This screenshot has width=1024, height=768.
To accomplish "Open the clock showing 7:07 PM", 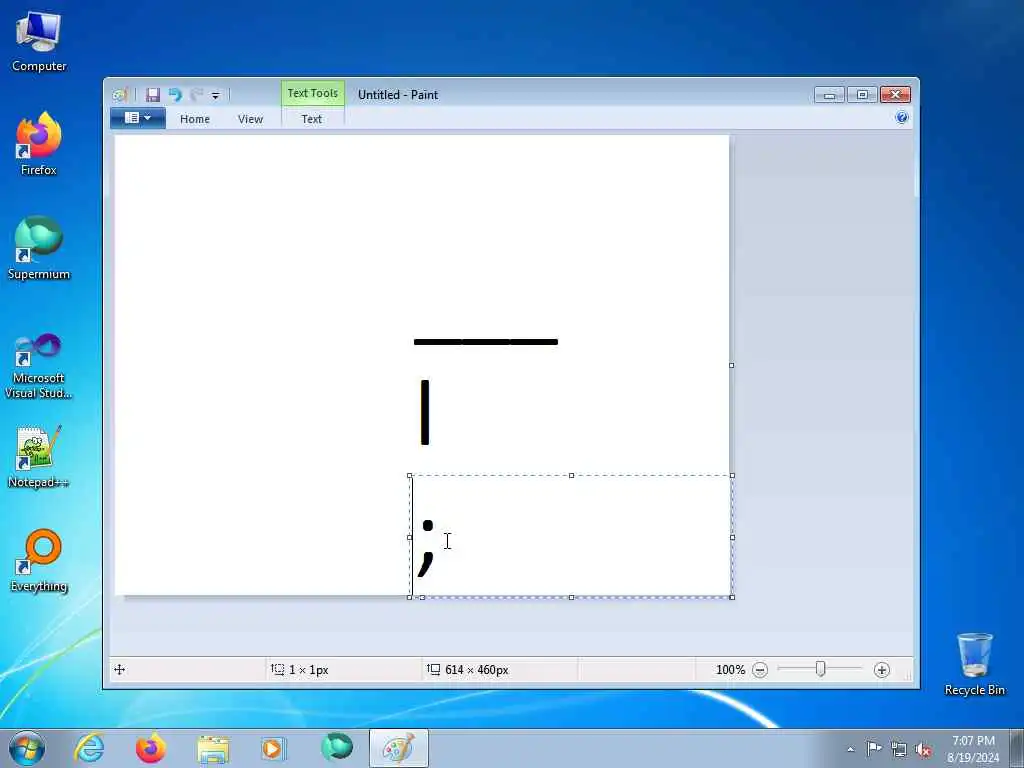I will pyautogui.click(x=973, y=749).
